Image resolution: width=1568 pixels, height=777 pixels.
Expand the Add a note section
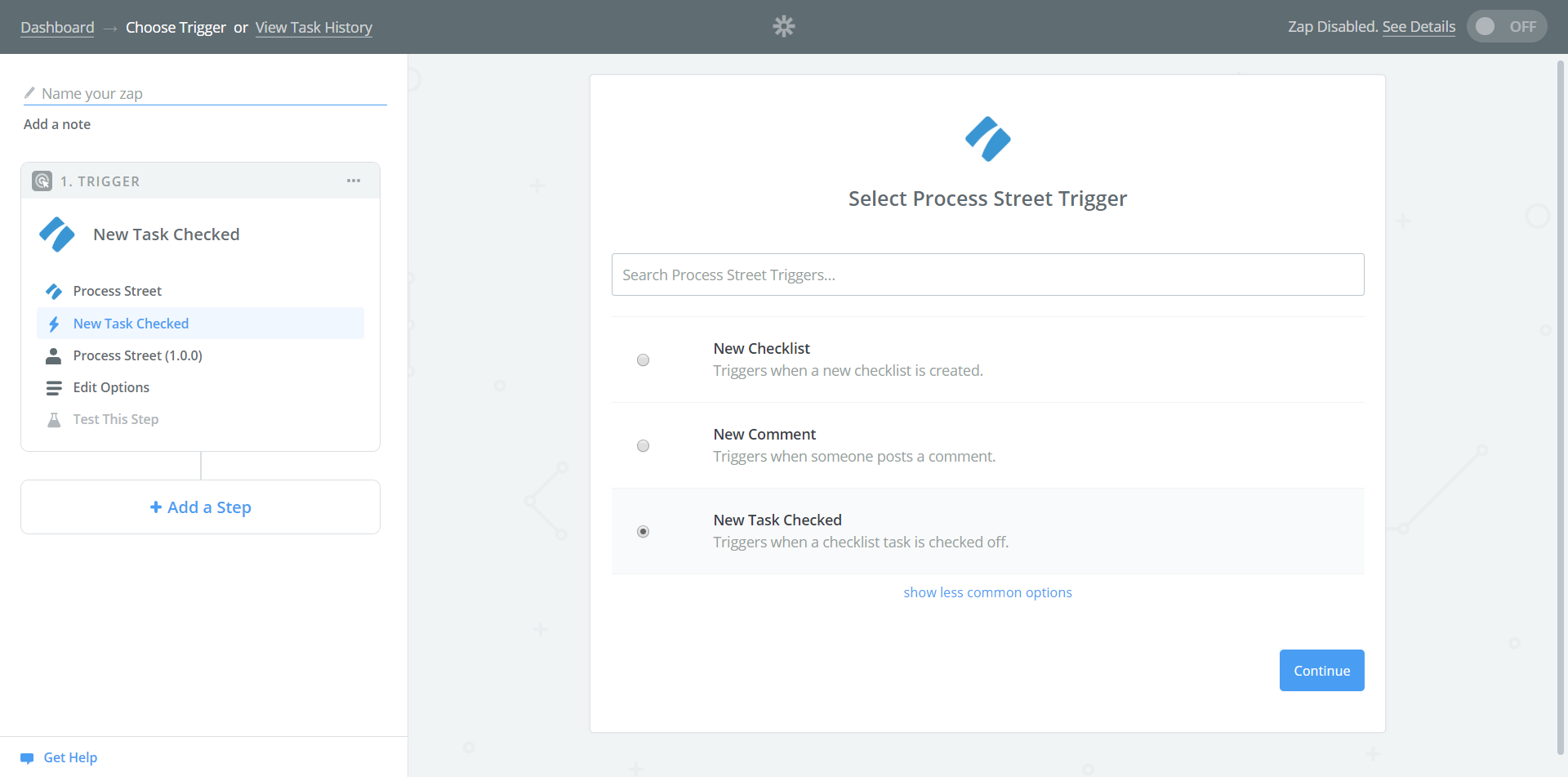pos(56,123)
